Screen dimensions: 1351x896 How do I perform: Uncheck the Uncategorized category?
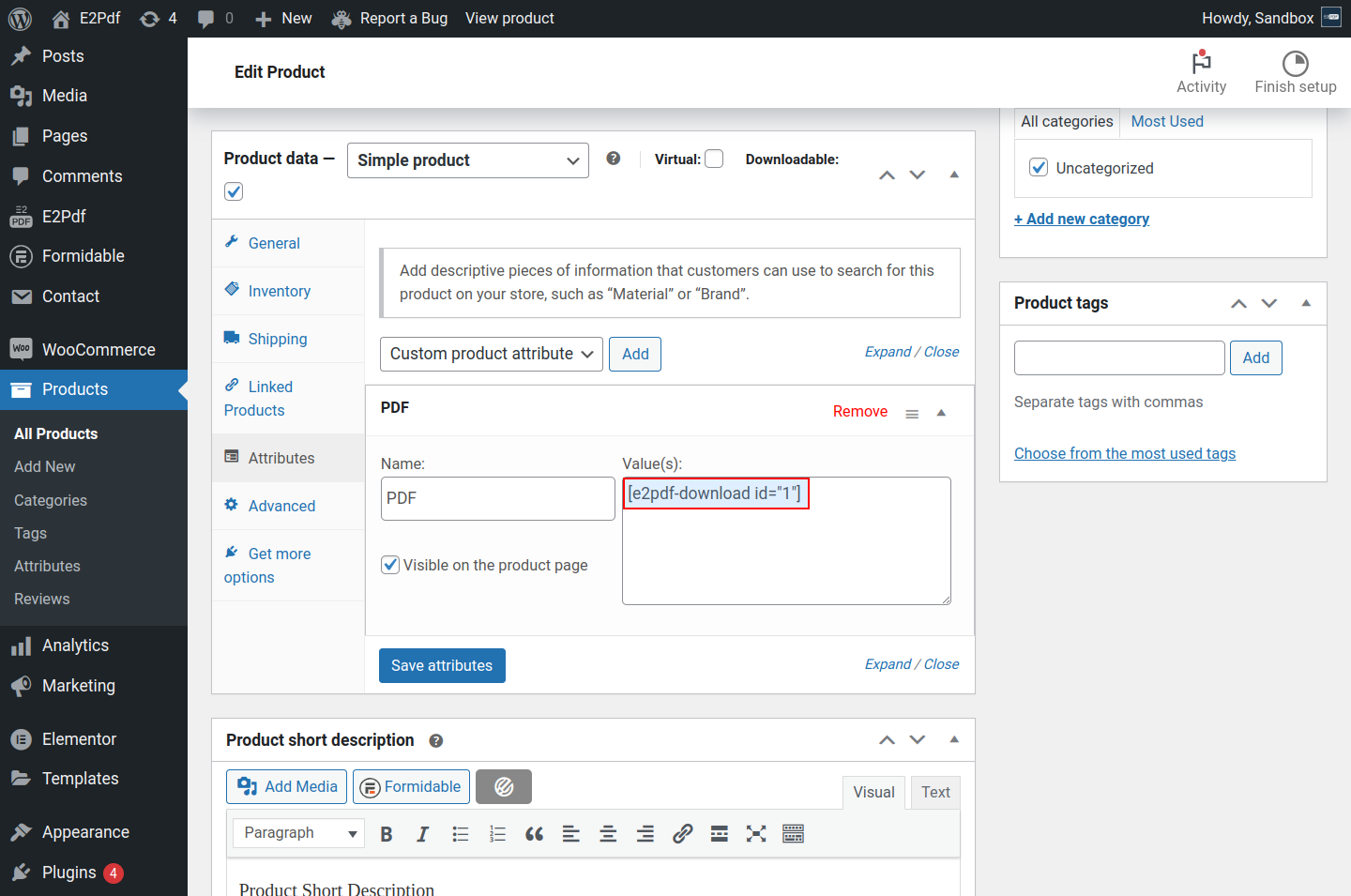pos(1039,168)
